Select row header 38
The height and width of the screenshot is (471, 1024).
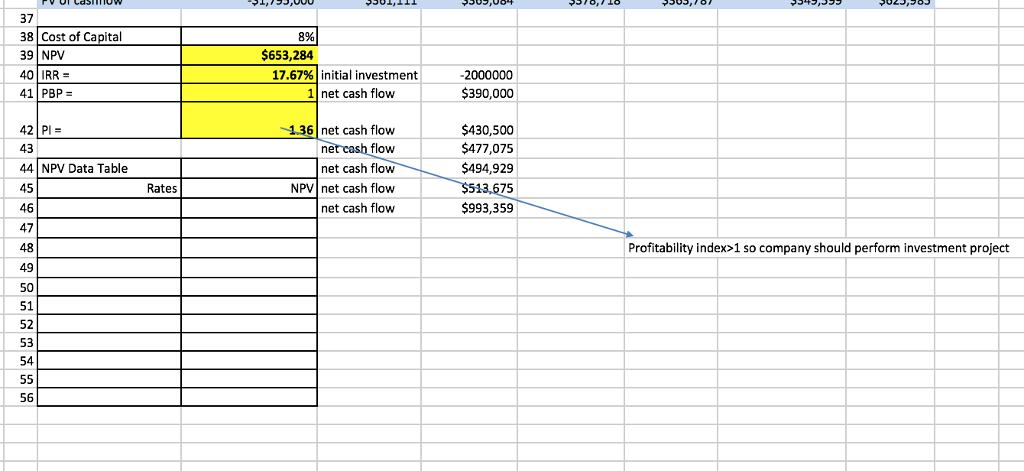tap(22, 37)
